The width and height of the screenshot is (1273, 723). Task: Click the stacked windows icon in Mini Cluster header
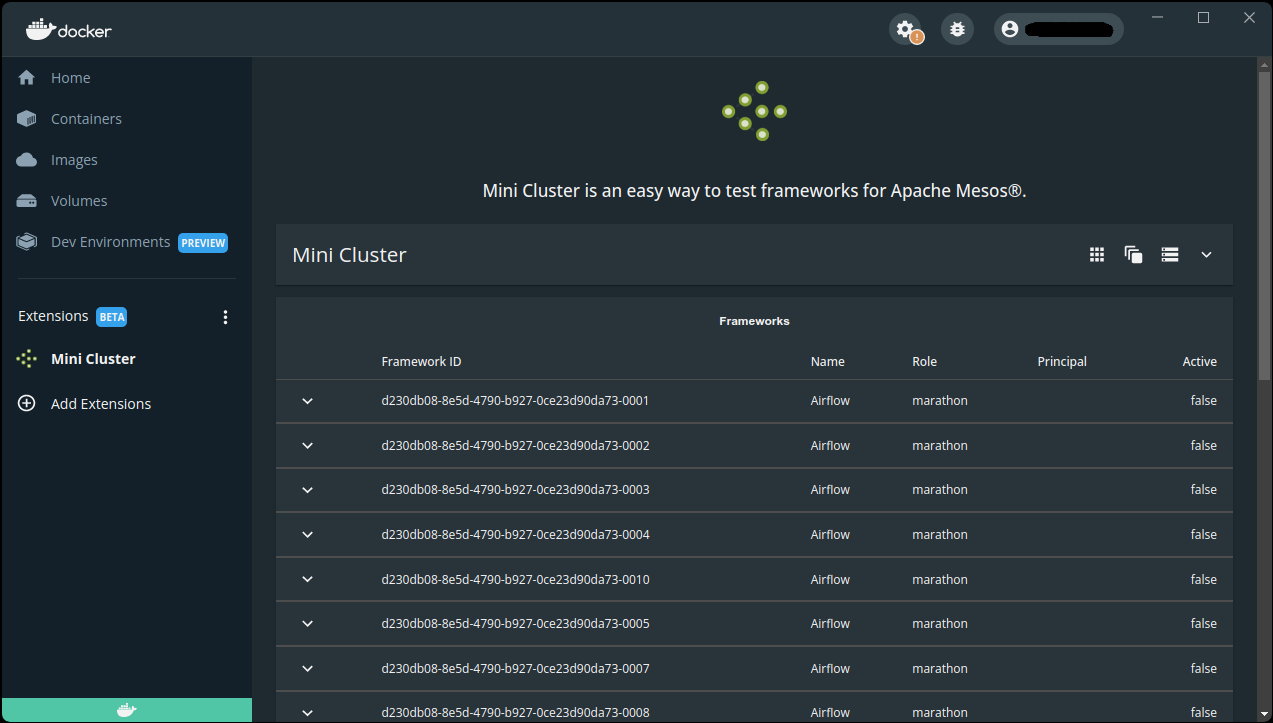[1133, 255]
